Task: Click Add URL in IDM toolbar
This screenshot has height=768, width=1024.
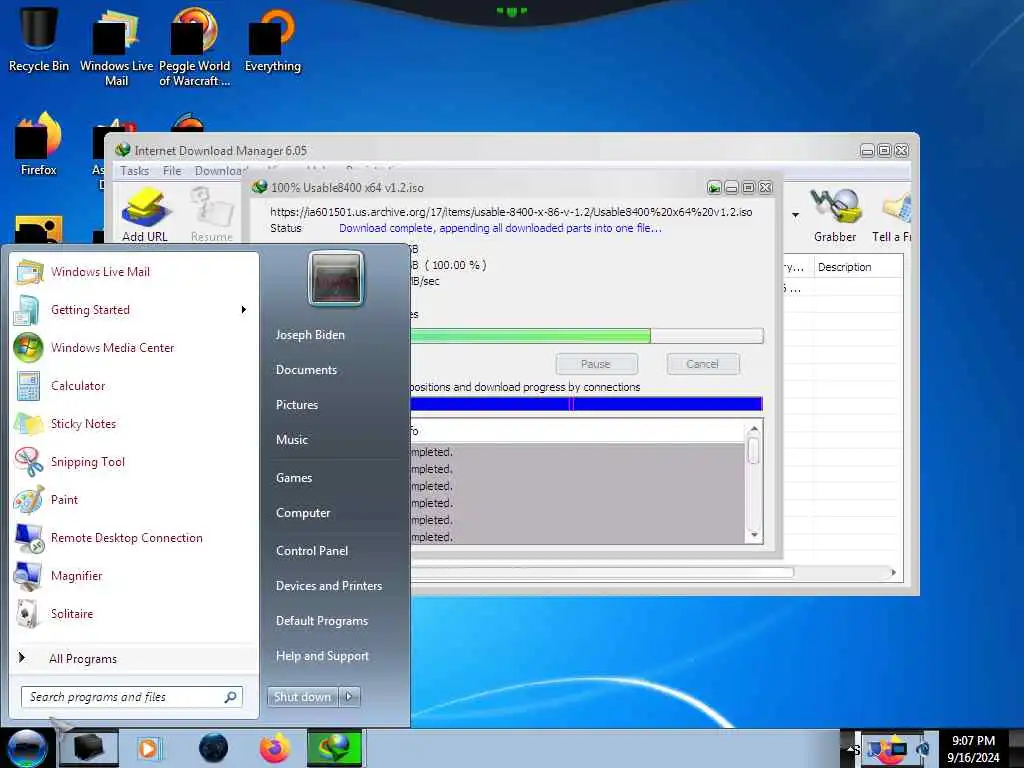Action: pos(144,214)
